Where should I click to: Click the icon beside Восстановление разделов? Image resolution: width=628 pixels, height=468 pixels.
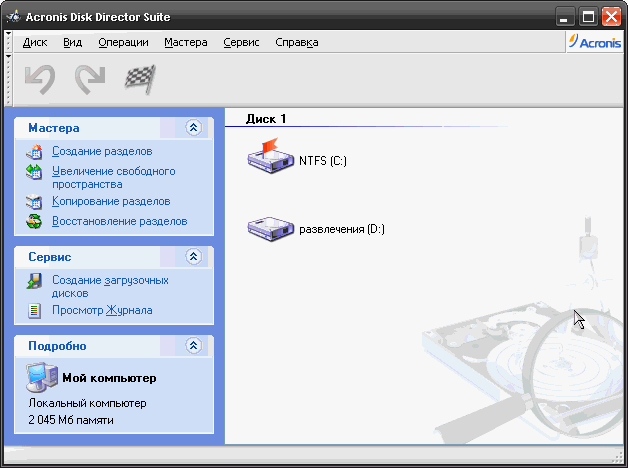tap(34, 221)
